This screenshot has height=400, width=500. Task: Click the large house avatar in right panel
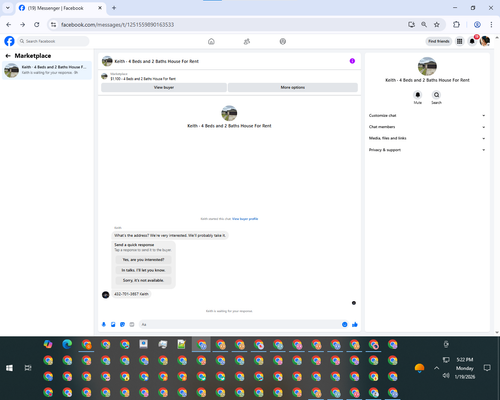coord(427,66)
